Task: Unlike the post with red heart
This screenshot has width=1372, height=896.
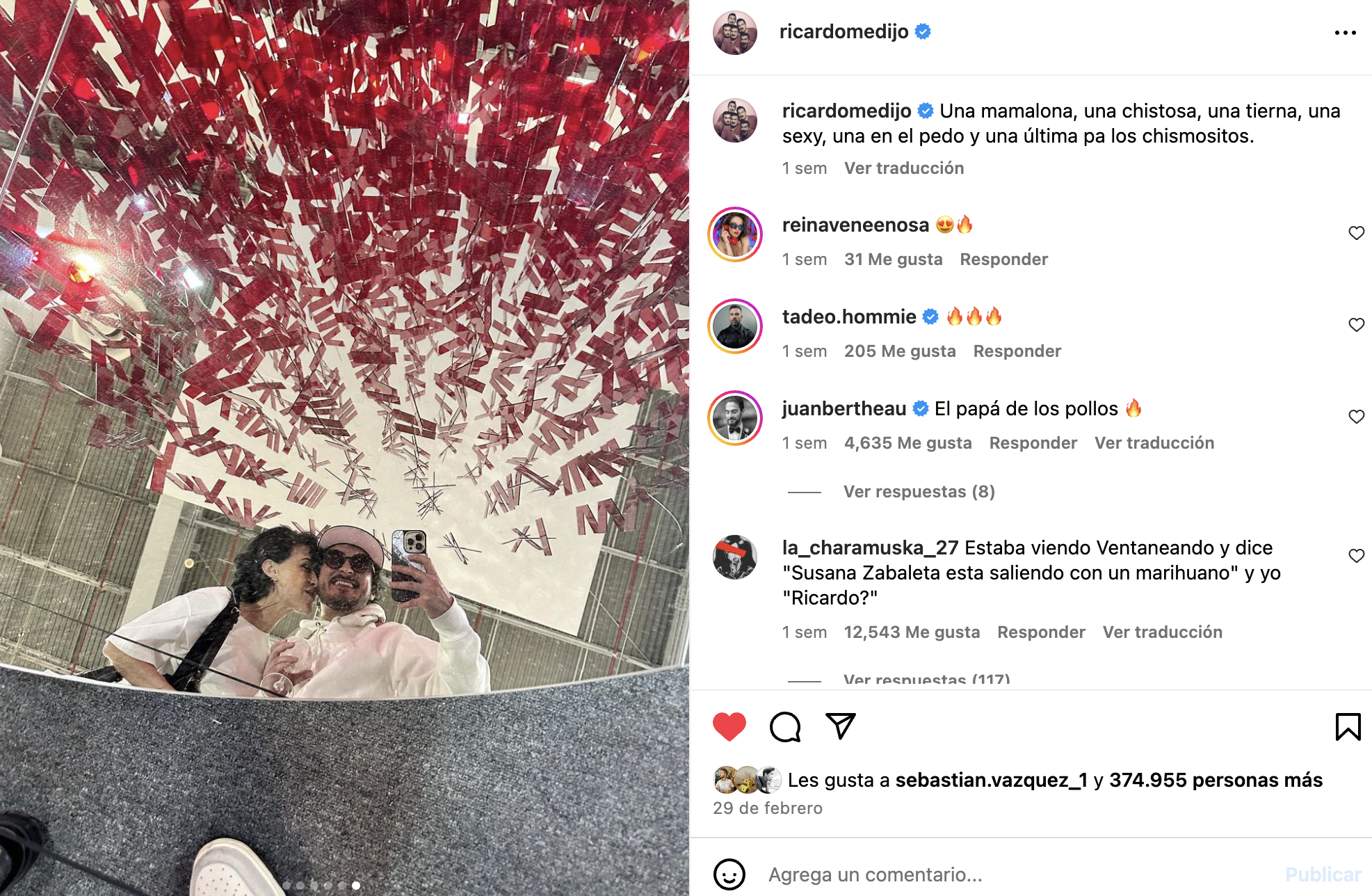Action: [729, 727]
